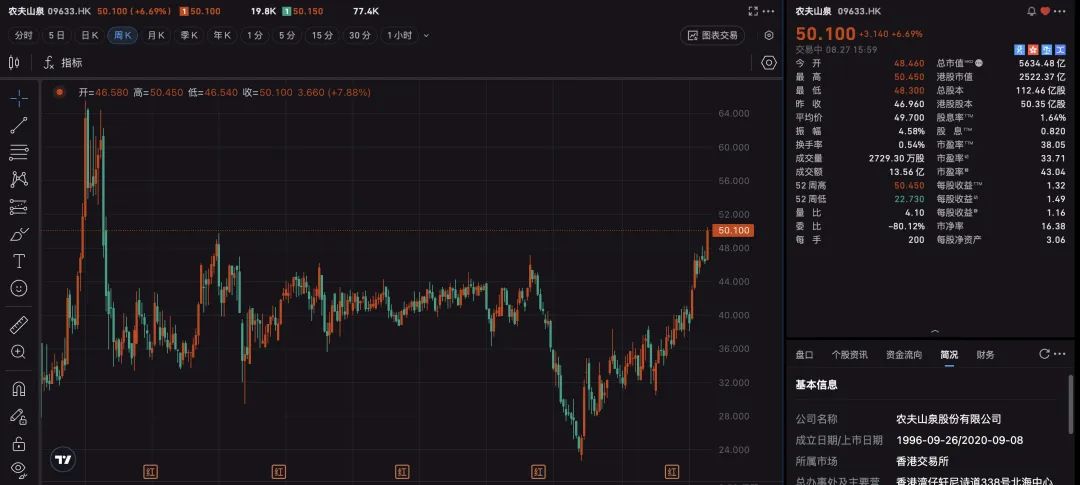
Task: Hide all drawings with eye icon
Action: click(x=18, y=468)
